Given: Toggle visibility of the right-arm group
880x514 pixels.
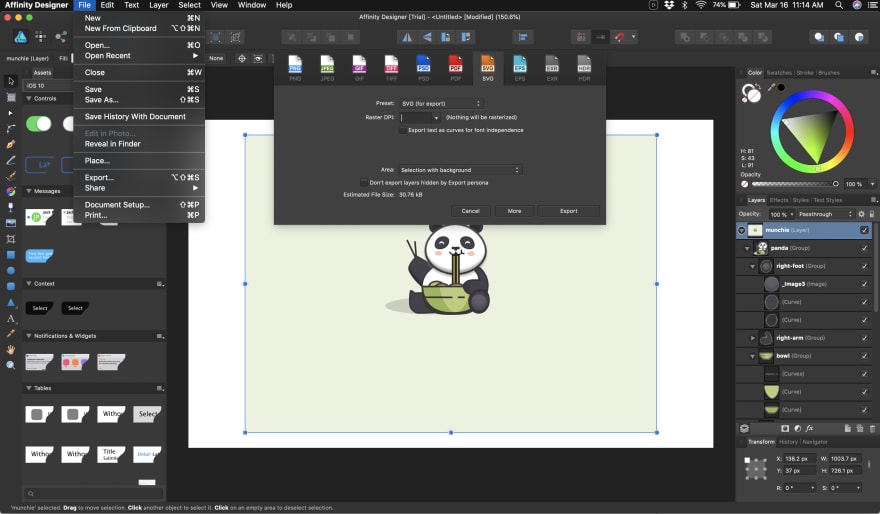Looking at the screenshot, I should pos(864,338).
